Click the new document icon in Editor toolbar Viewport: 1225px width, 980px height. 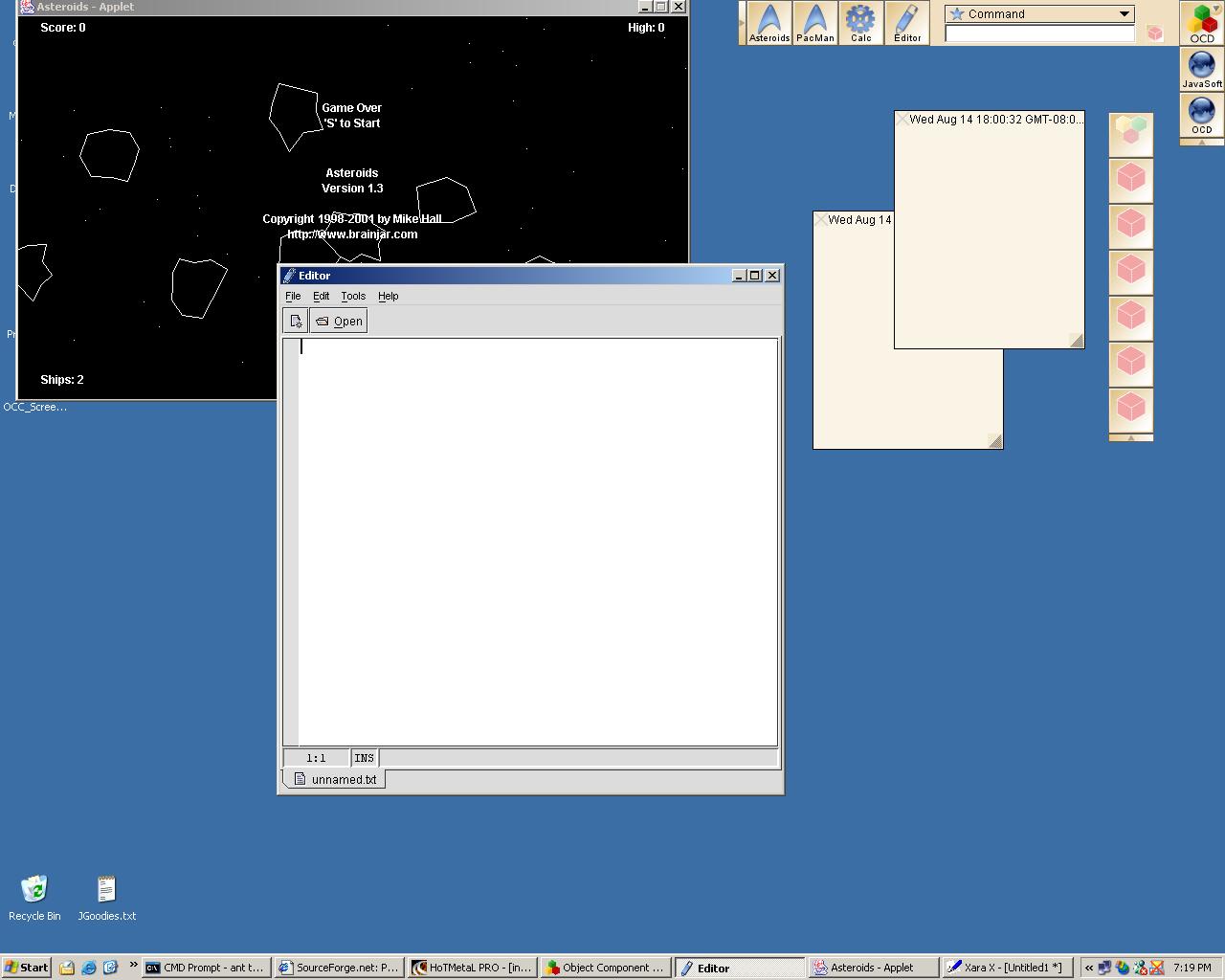tap(296, 322)
